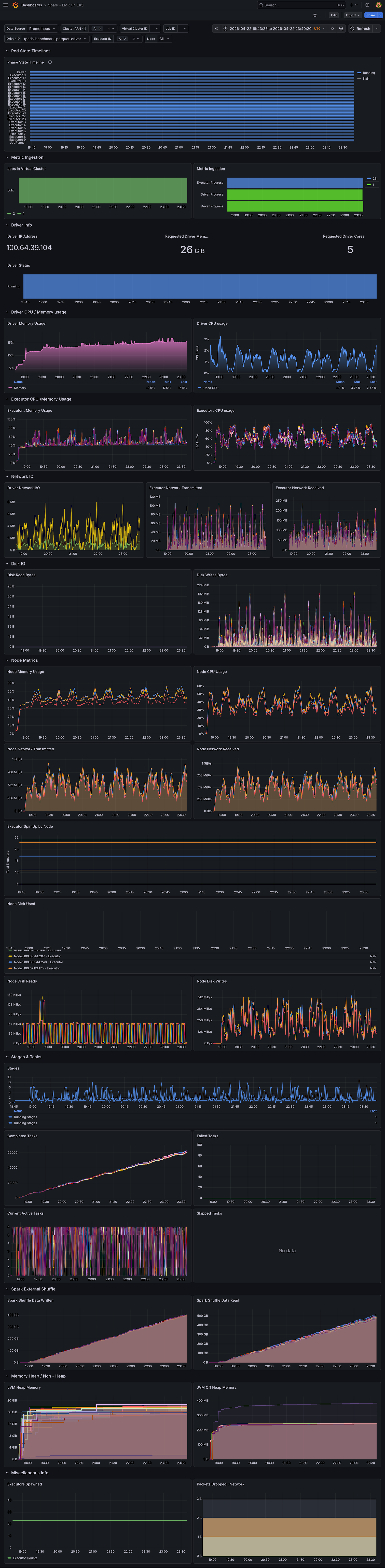
Task: Open the time range picker
Action: (x=274, y=29)
